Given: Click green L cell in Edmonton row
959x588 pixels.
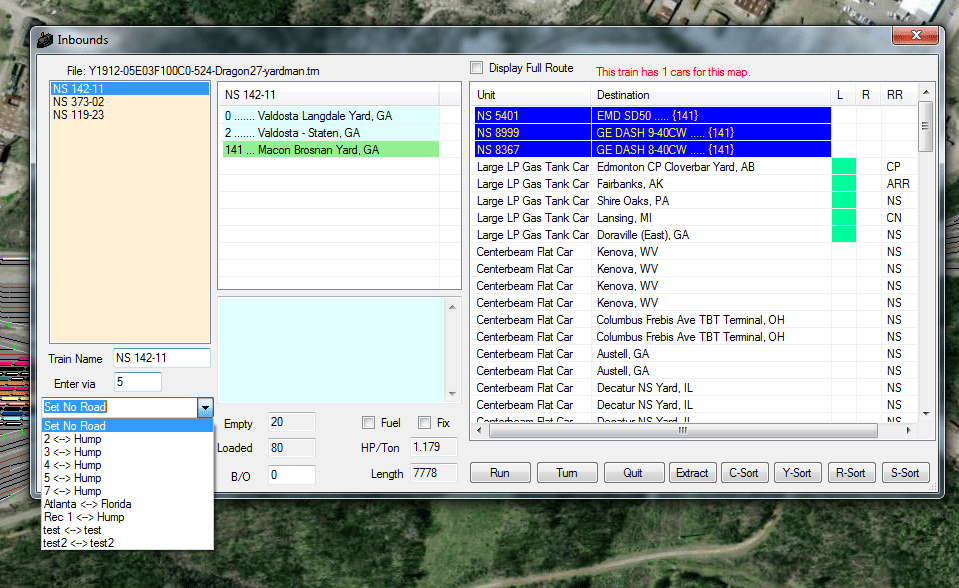Looking at the screenshot, I should (x=843, y=167).
